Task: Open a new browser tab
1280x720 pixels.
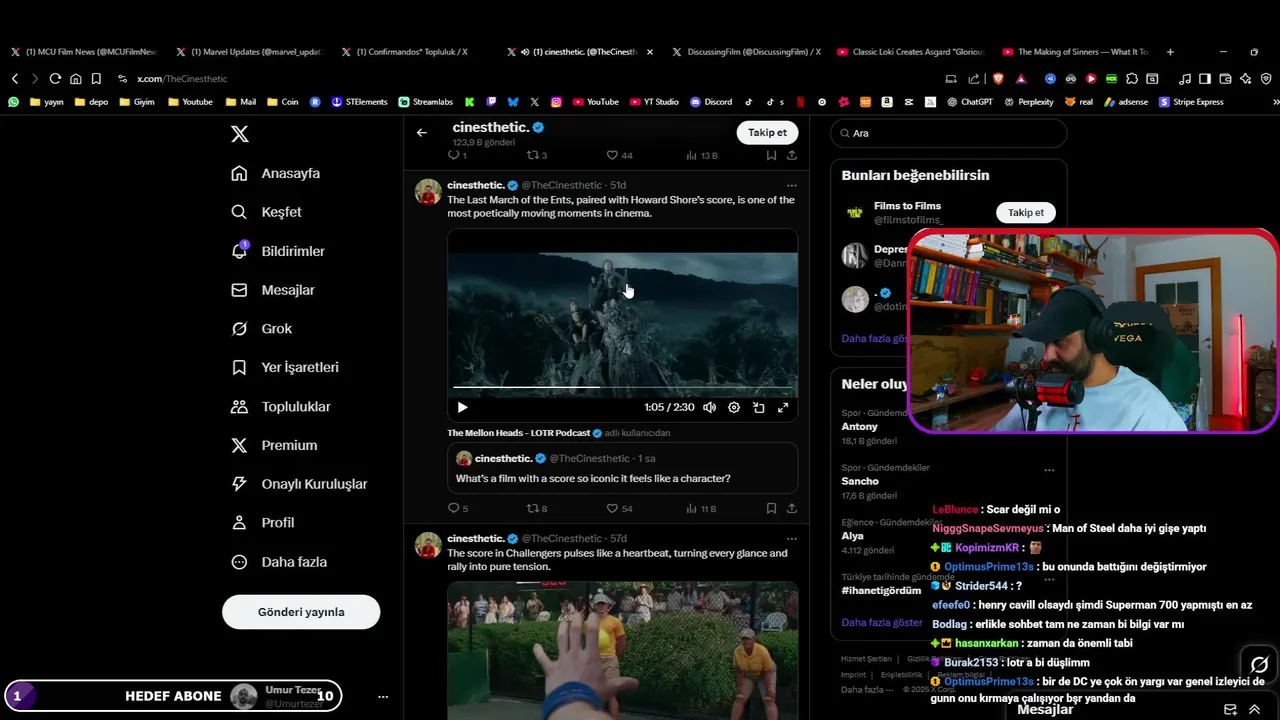Action: click(x=1170, y=52)
